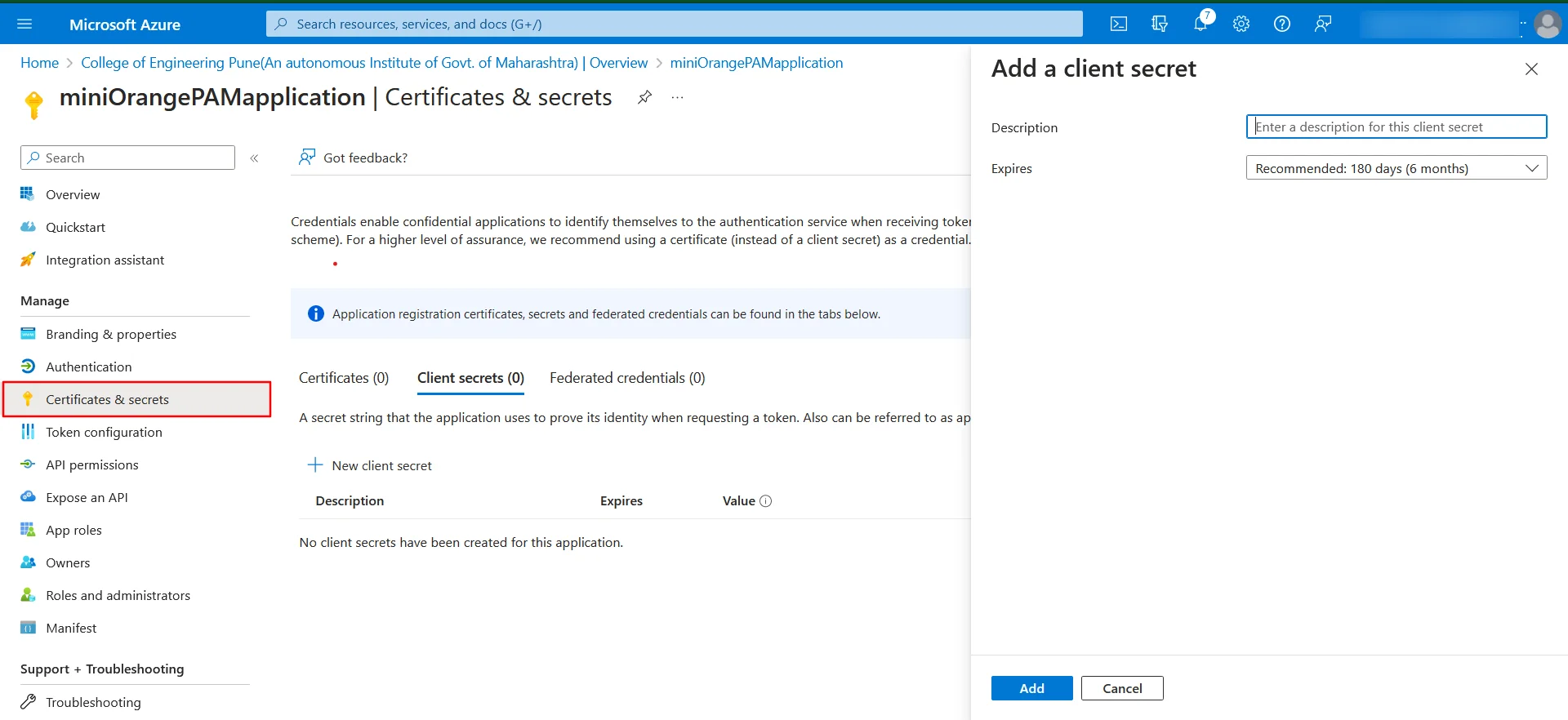Close the Add a client secret panel

[1531, 69]
